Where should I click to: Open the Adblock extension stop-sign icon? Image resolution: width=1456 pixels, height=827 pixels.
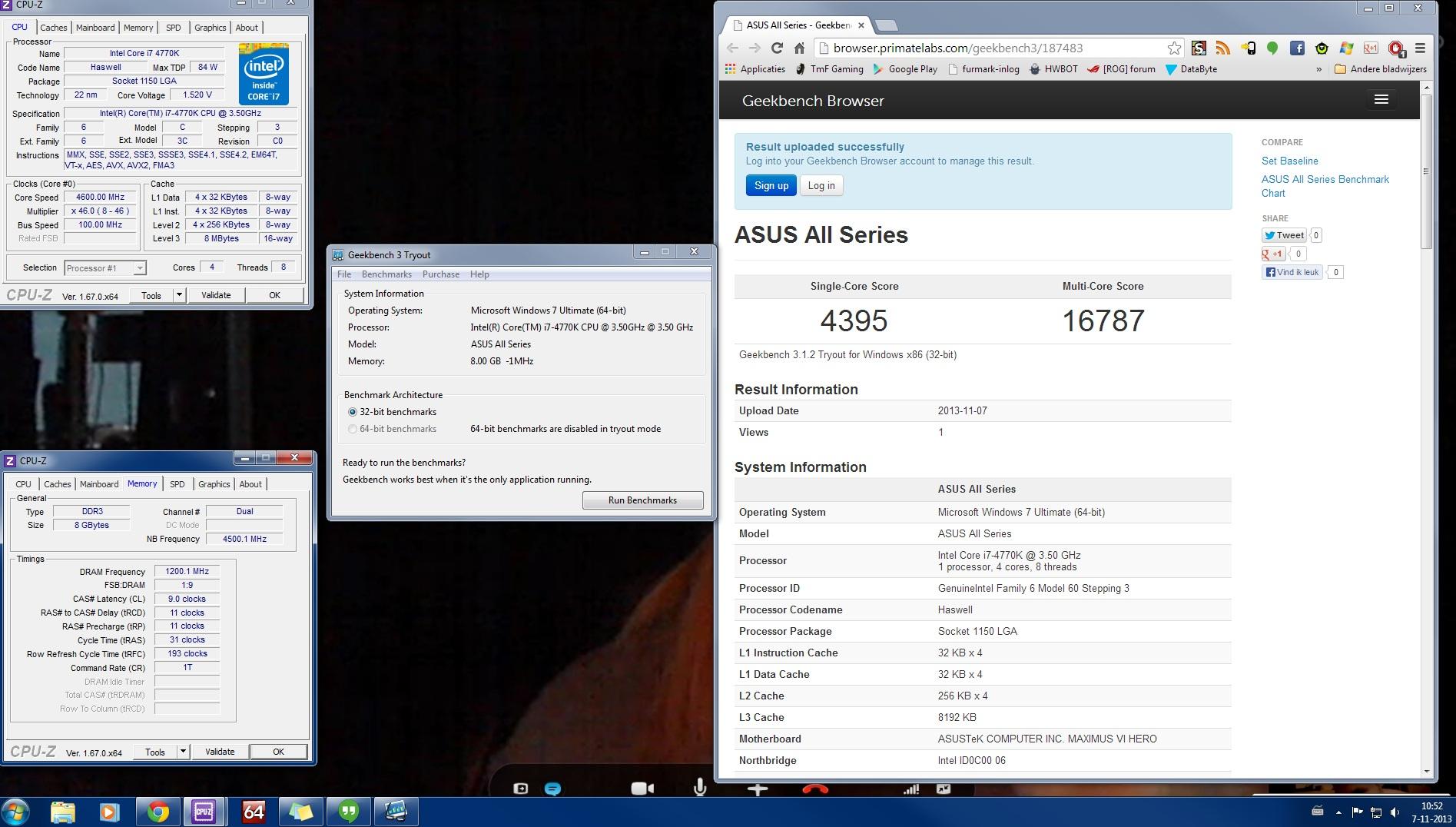point(1396,48)
